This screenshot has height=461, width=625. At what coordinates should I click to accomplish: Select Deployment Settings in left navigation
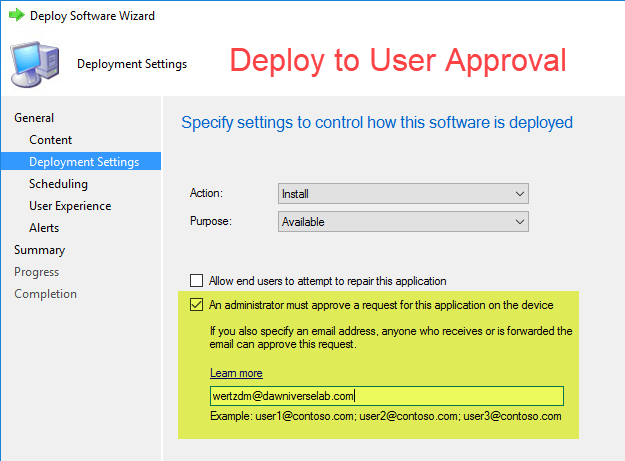[84, 162]
